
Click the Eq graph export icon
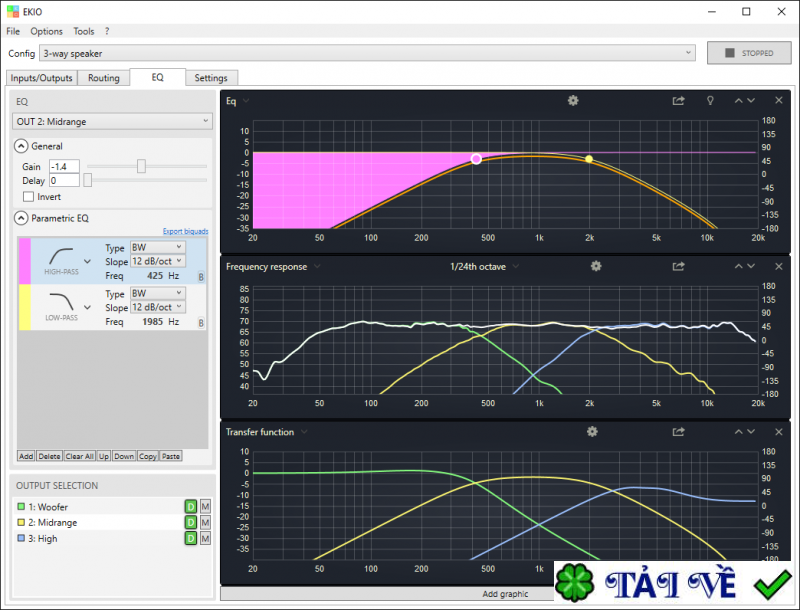(x=679, y=101)
